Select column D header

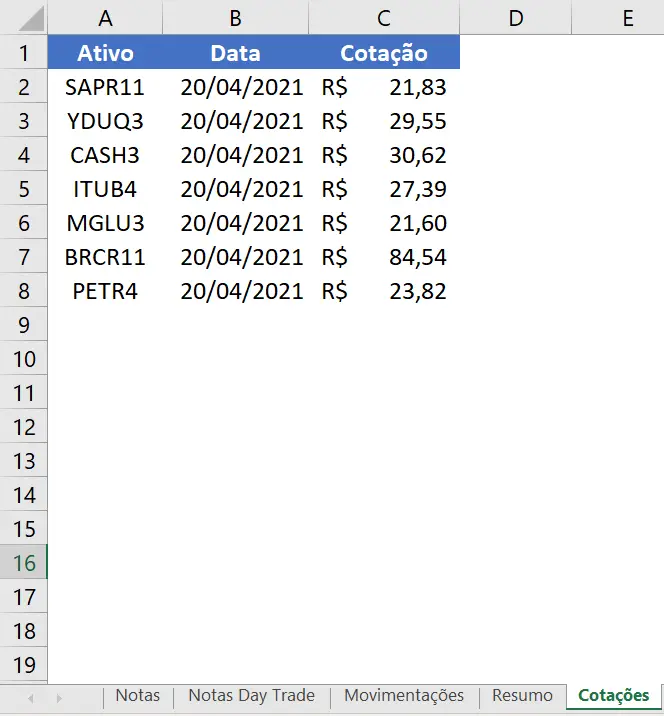(x=516, y=17)
